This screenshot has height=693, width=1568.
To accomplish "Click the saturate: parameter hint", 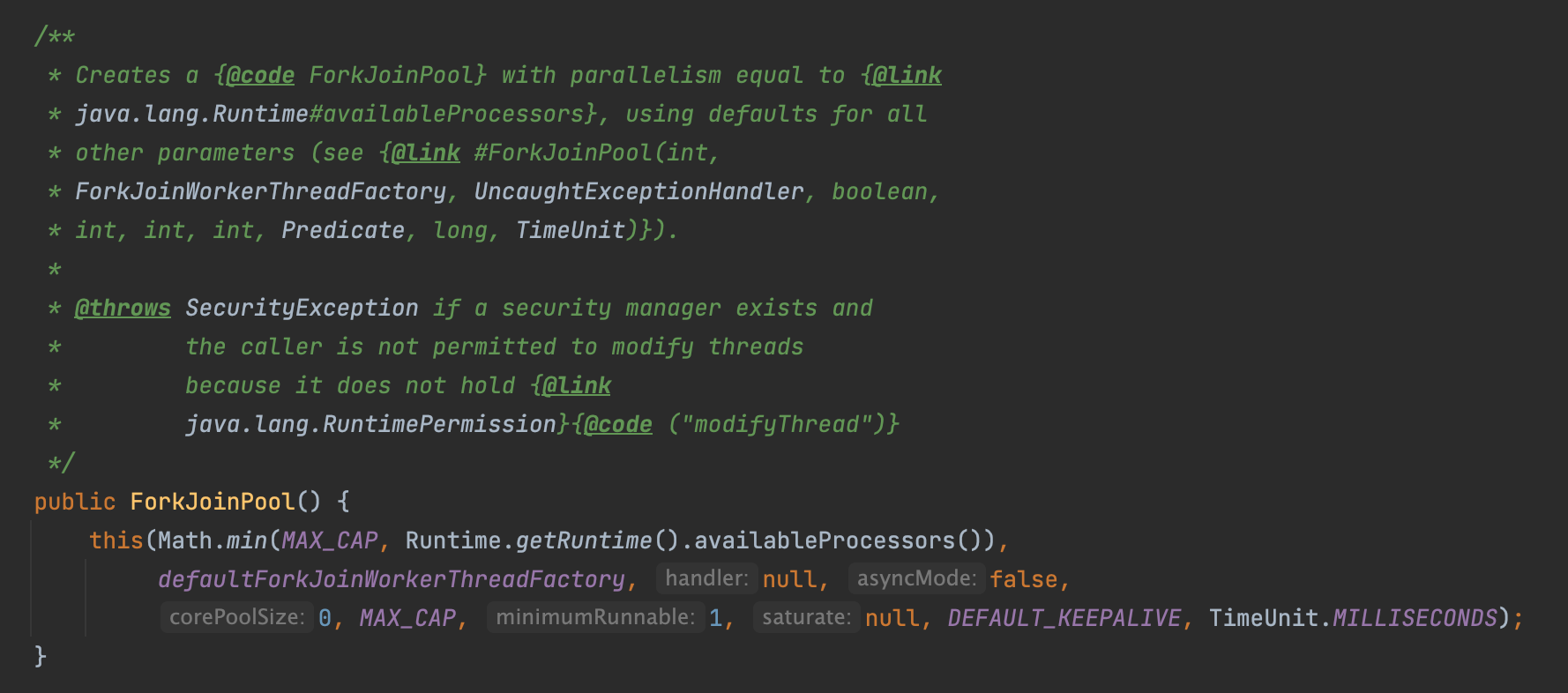I will (x=806, y=617).
